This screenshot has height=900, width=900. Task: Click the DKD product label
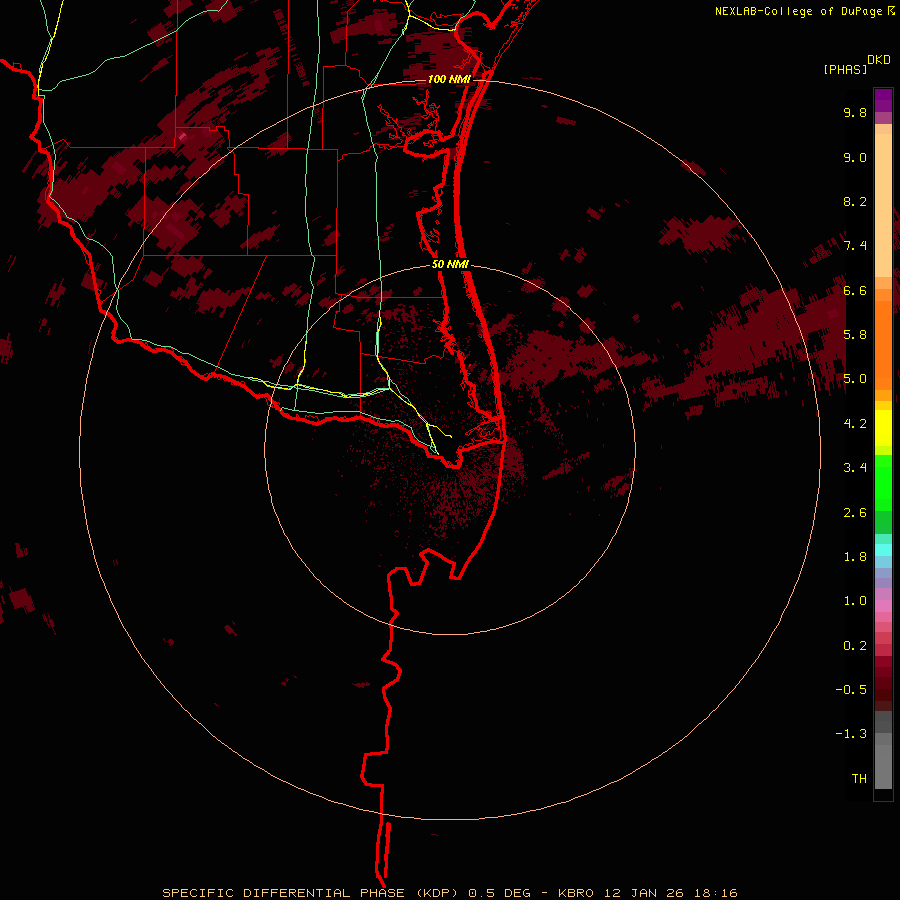(x=879, y=59)
